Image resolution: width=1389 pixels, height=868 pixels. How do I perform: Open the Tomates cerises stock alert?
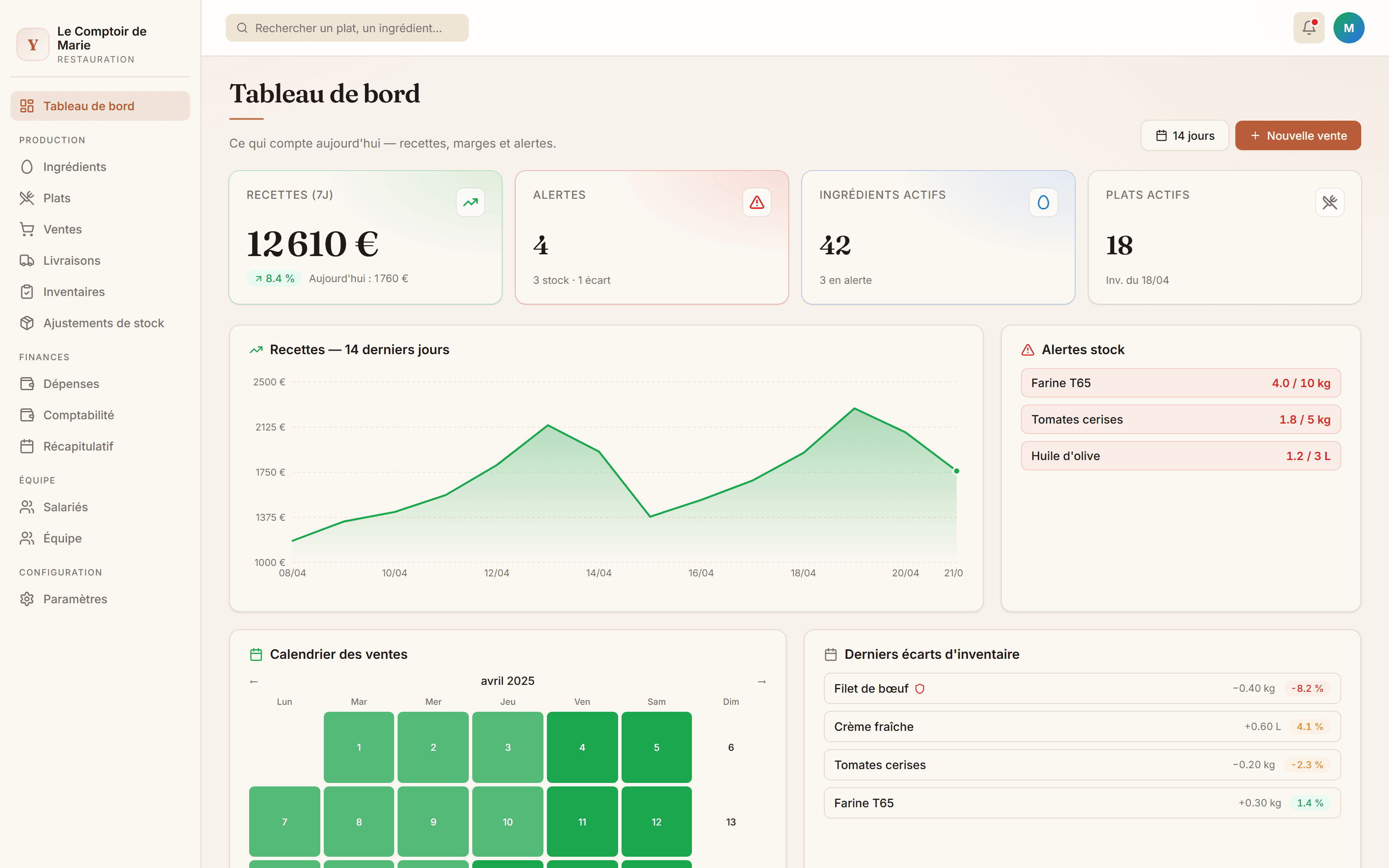coord(1181,420)
